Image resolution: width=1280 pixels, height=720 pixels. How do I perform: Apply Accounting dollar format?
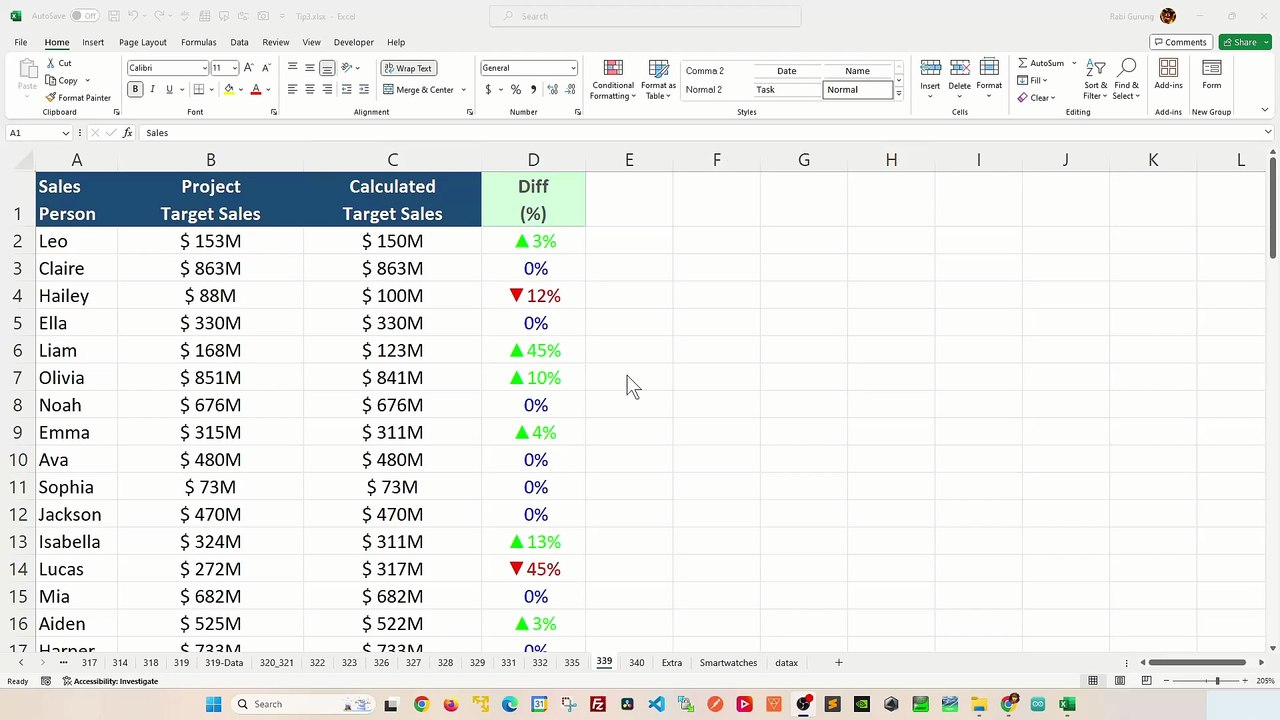pos(488,89)
